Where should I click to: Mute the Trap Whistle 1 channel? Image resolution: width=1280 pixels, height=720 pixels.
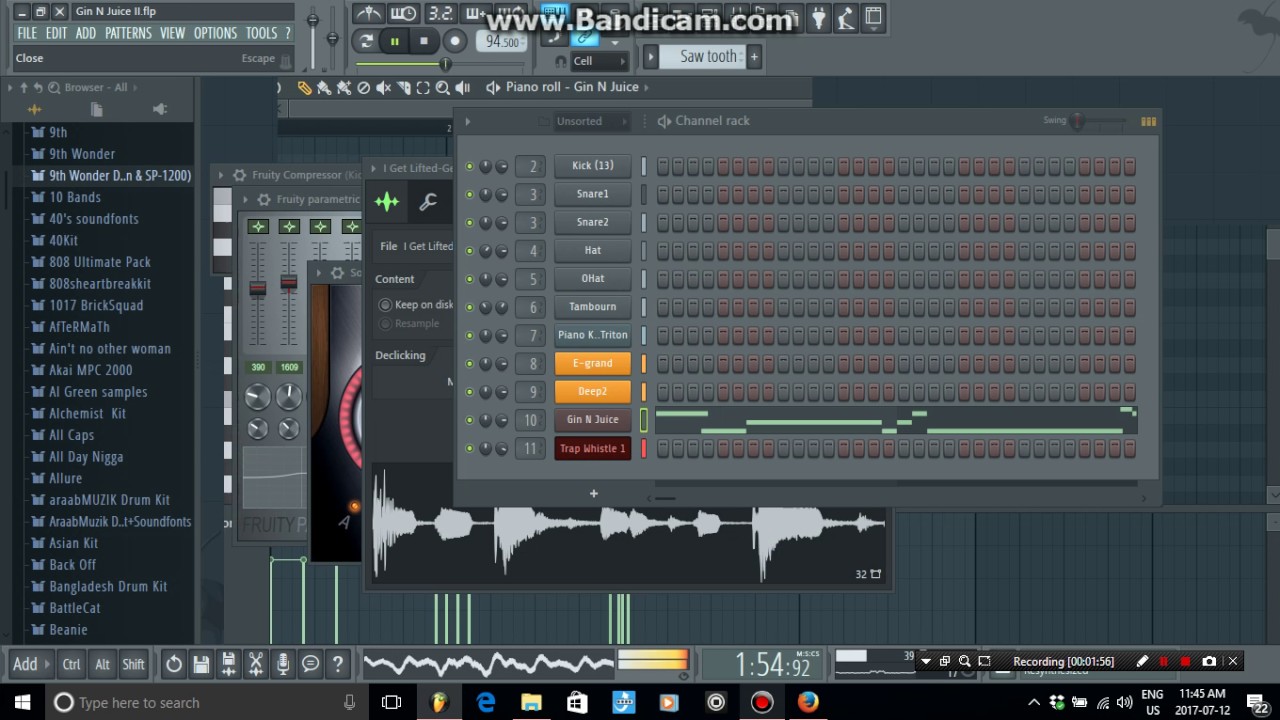click(x=470, y=448)
